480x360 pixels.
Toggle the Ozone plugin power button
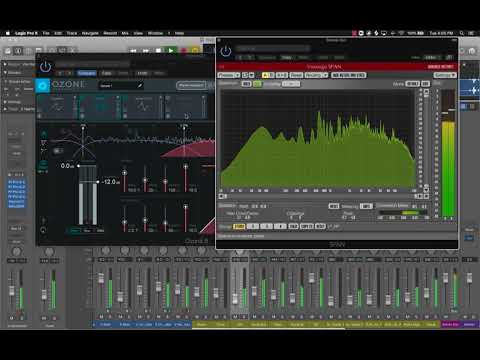(x=45, y=67)
